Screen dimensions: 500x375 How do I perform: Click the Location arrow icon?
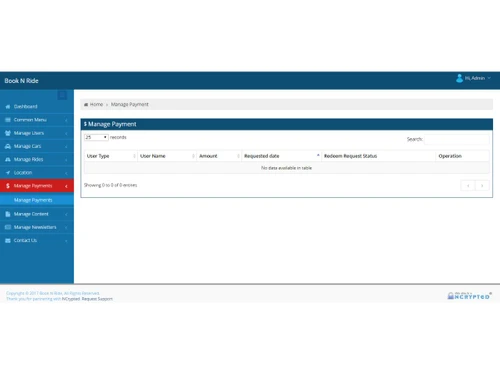(8, 173)
